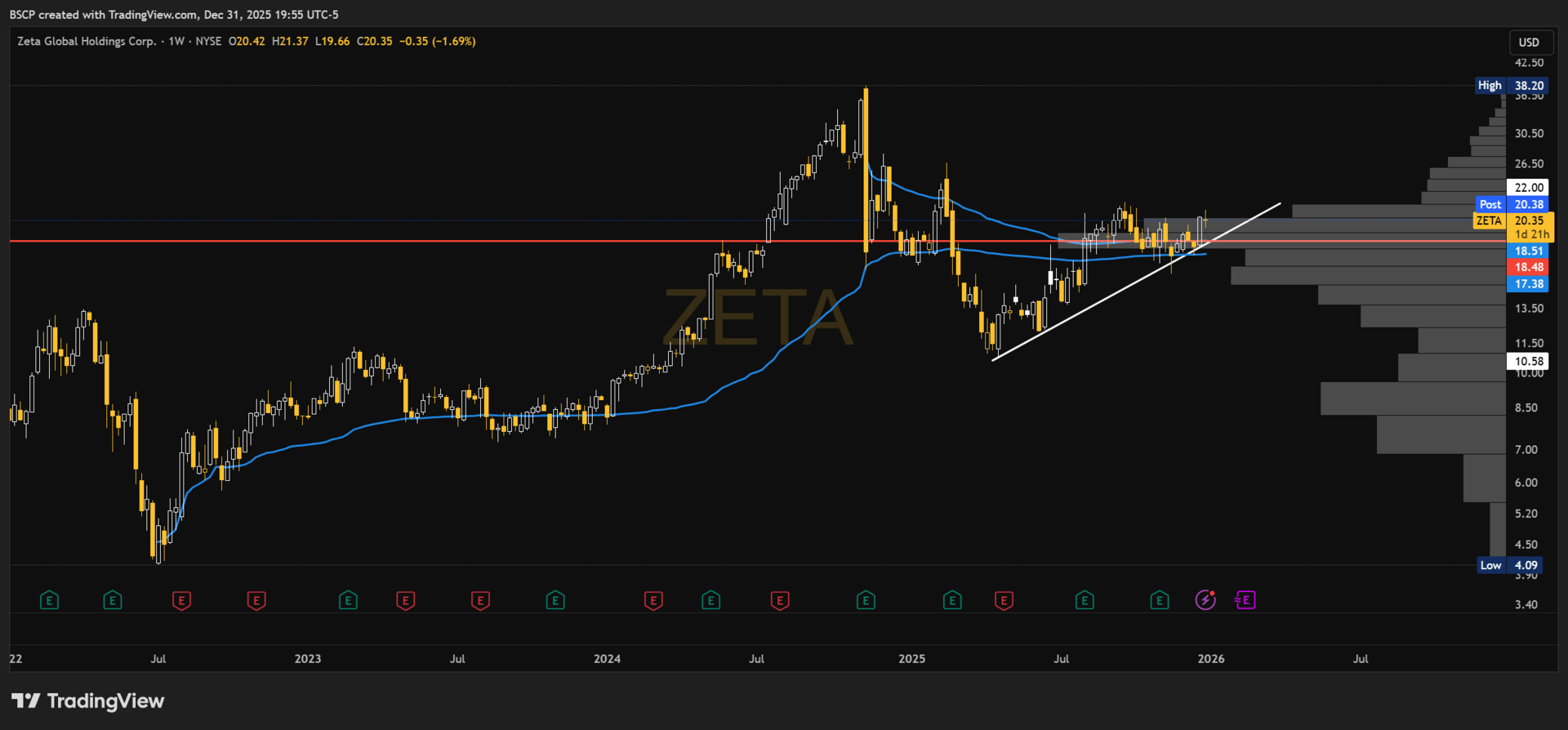Click the 2023 time axis label
The image size is (1568, 730).
tap(308, 659)
